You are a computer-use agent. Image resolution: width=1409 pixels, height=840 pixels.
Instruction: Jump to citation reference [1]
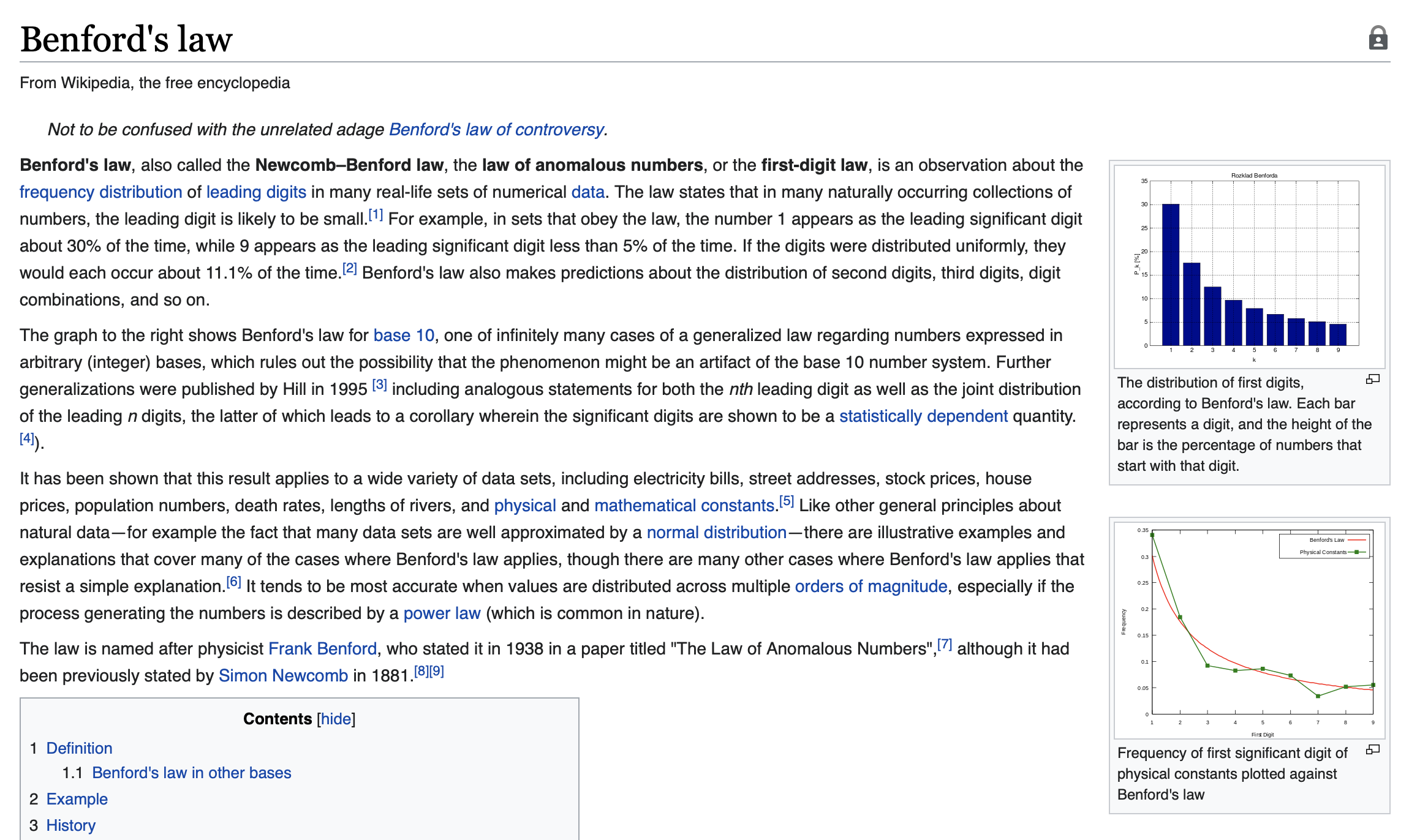(x=376, y=215)
